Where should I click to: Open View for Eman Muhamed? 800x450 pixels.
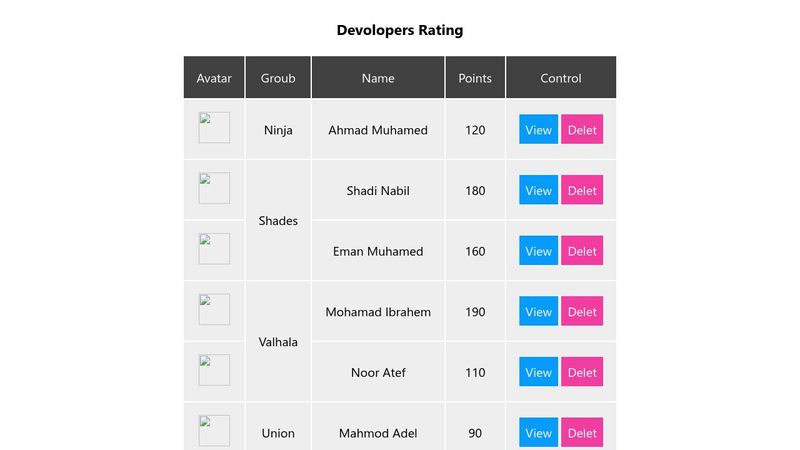538,251
